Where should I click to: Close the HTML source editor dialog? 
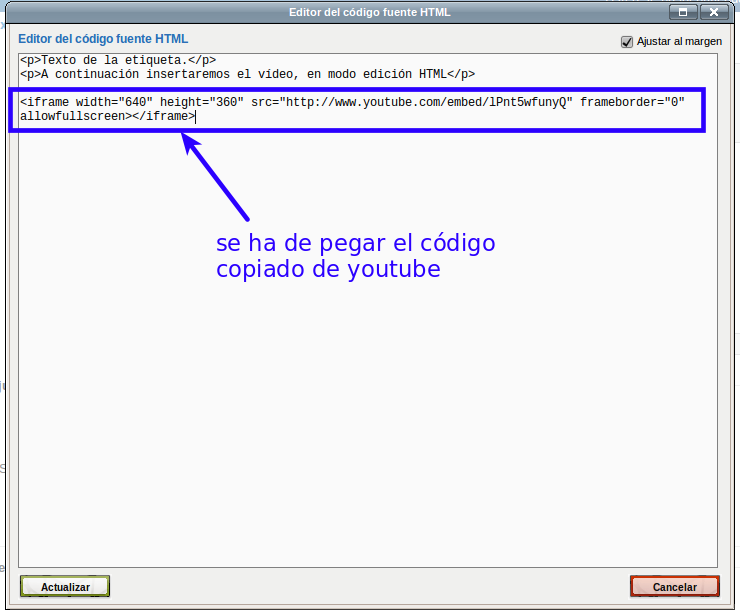[715, 12]
